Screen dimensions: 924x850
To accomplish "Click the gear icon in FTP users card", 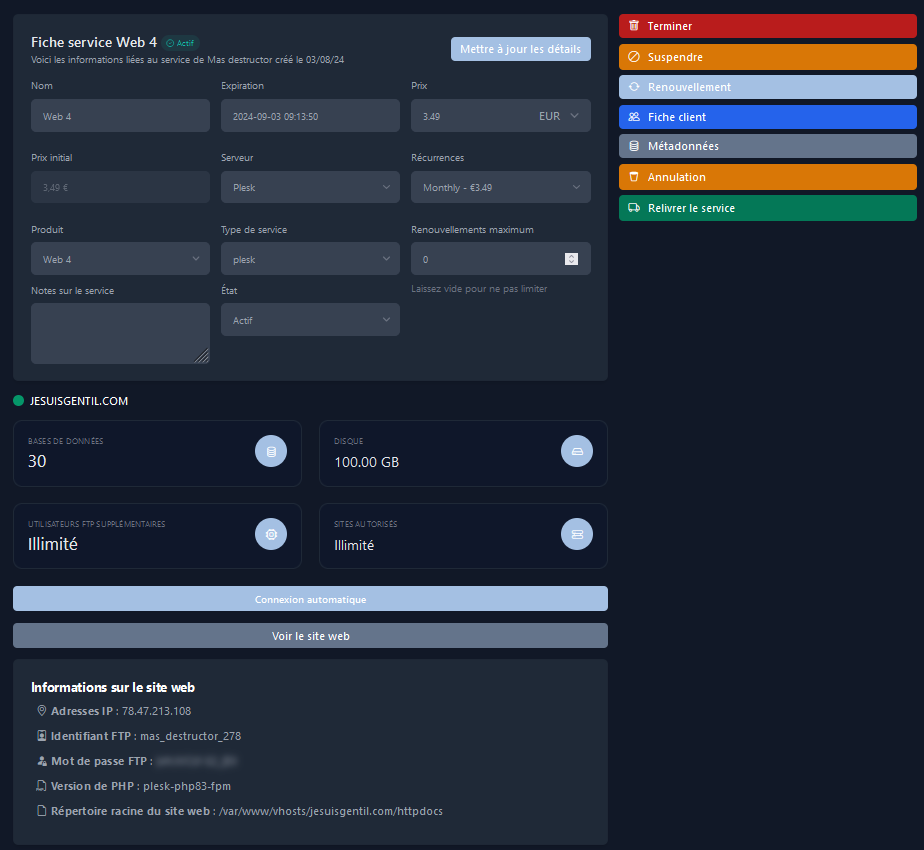I will (x=271, y=534).
